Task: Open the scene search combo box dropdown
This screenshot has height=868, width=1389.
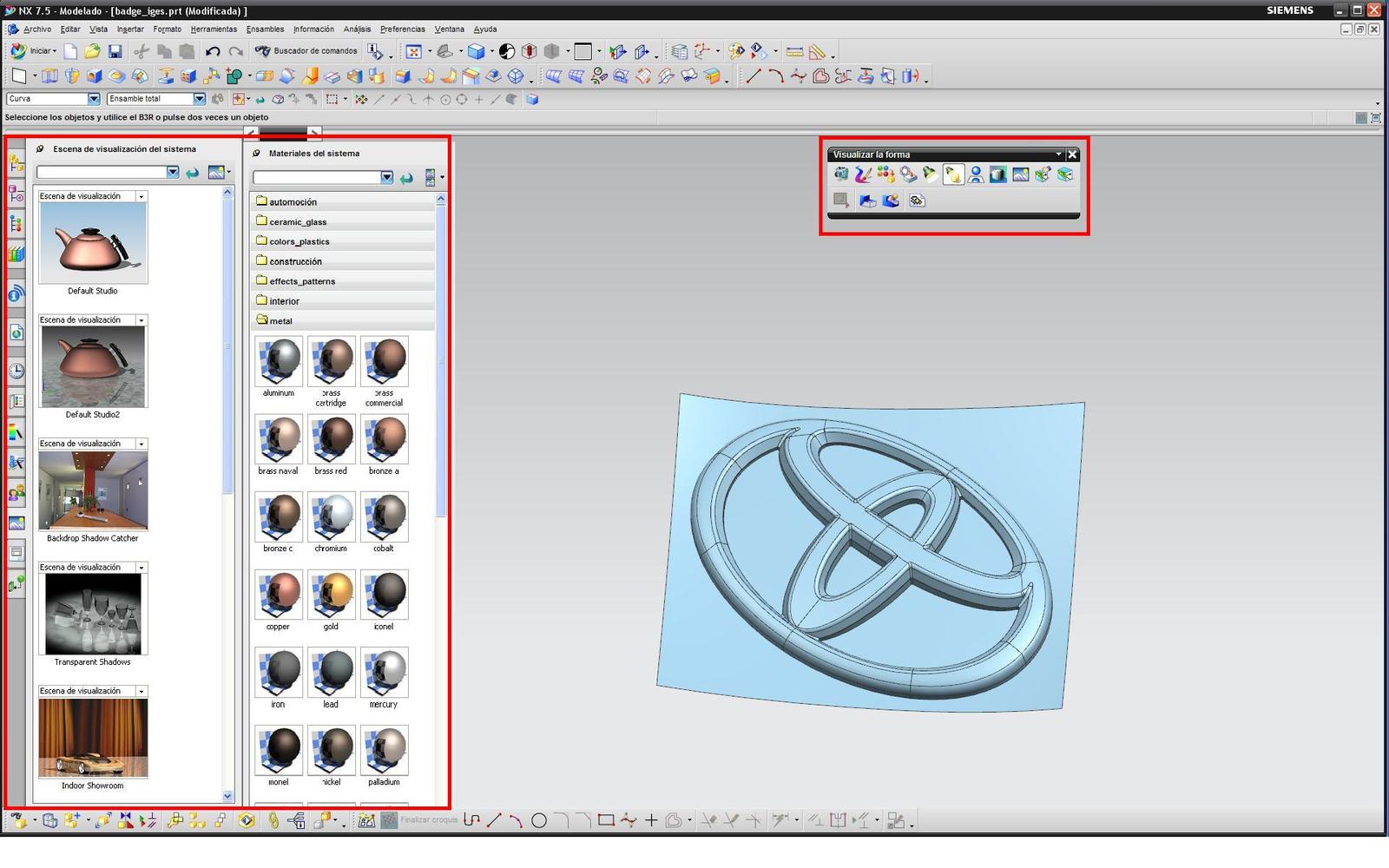Action: click(173, 172)
